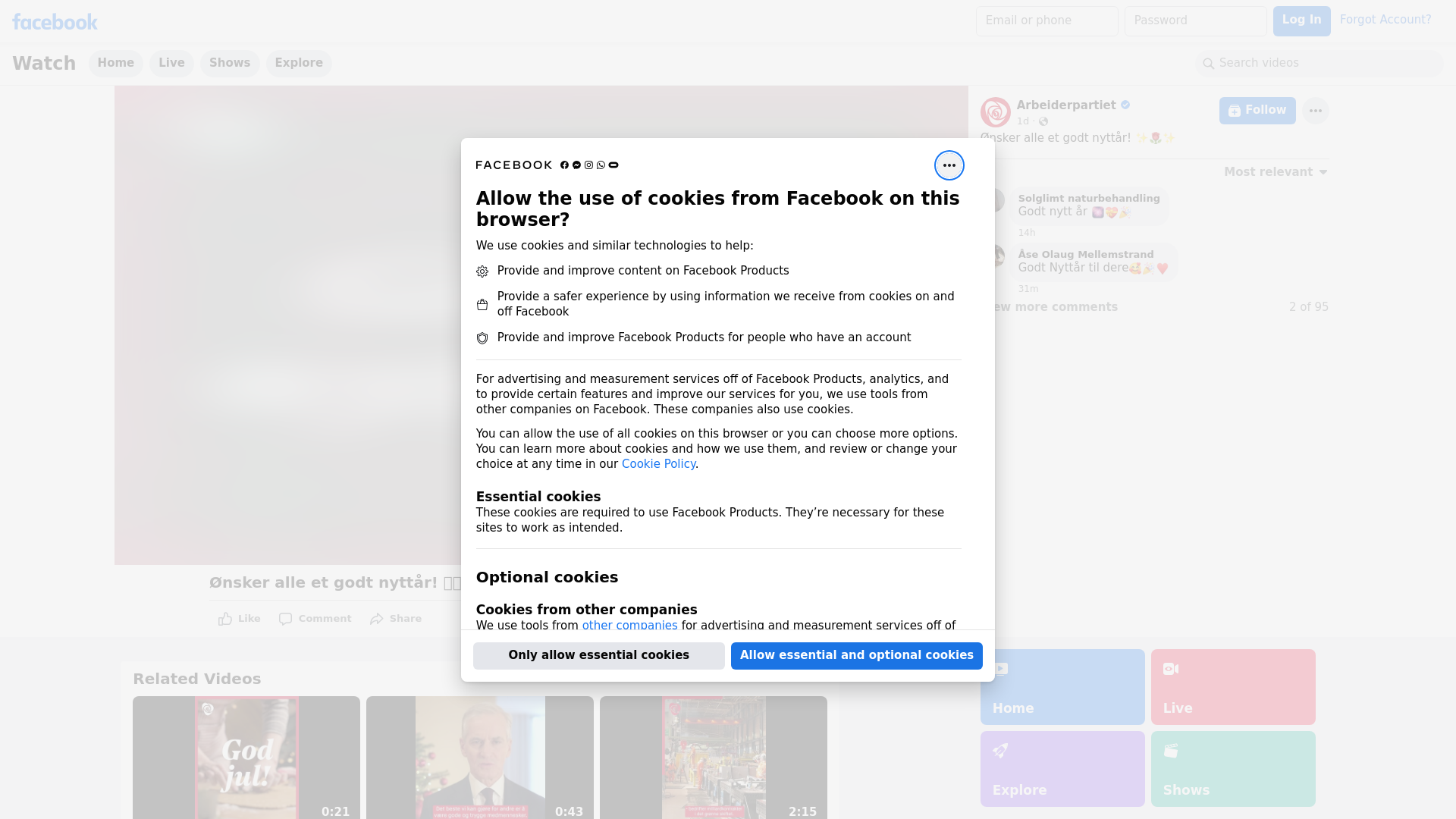Click the verified badge next to Arbeiderpartiet
The height and width of the screenshot is (819, 1456).
[x=1125, y=105]
